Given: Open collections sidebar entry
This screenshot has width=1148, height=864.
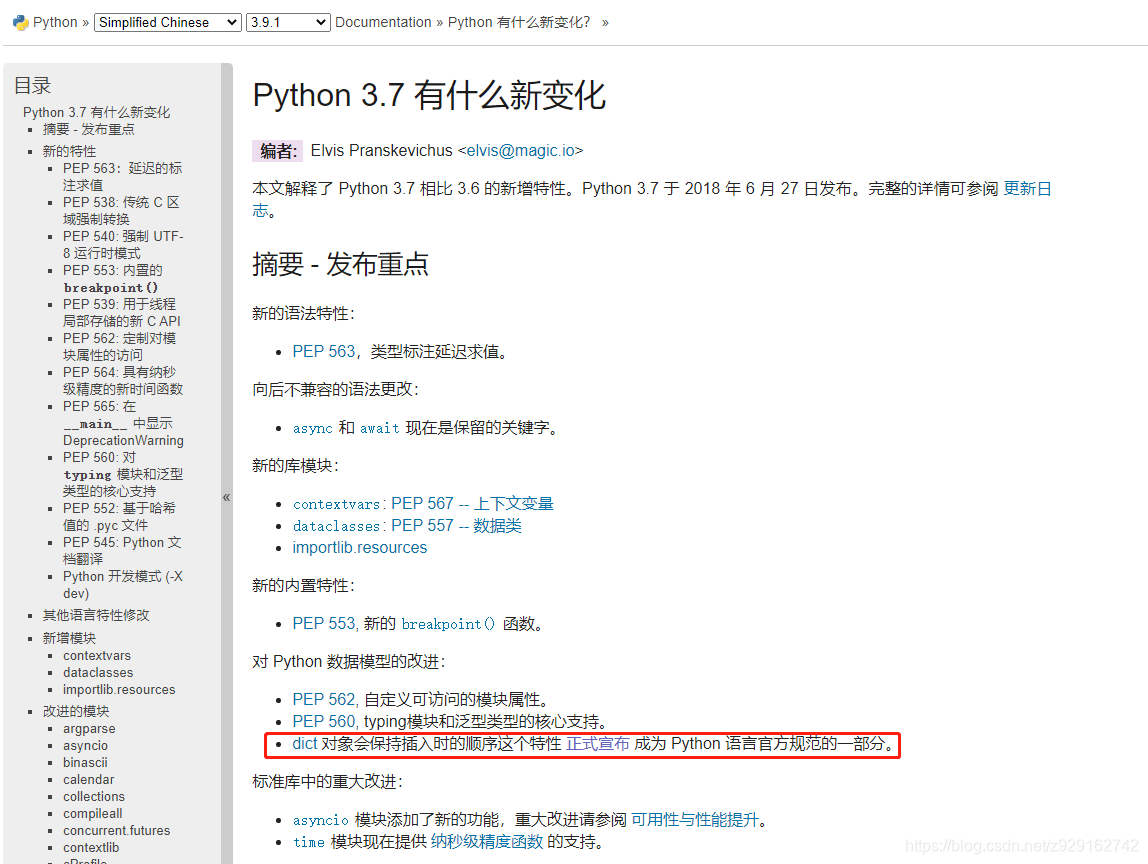Looking at the screenshot, I should pos(94,796).
